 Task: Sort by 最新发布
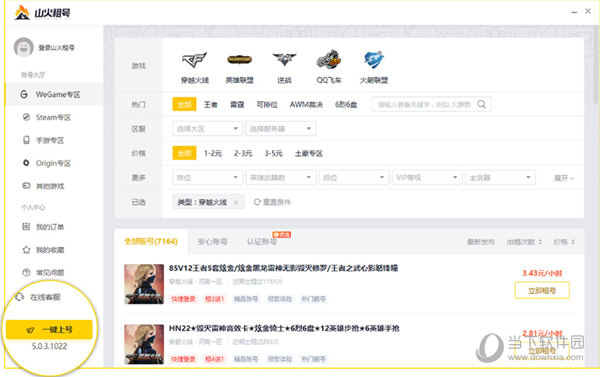pos(481,242)
